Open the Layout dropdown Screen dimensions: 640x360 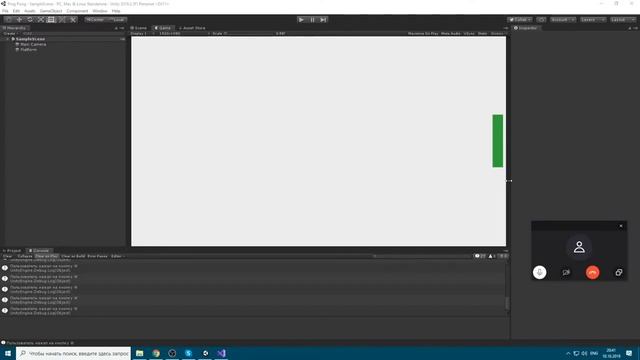pos(623,20)
